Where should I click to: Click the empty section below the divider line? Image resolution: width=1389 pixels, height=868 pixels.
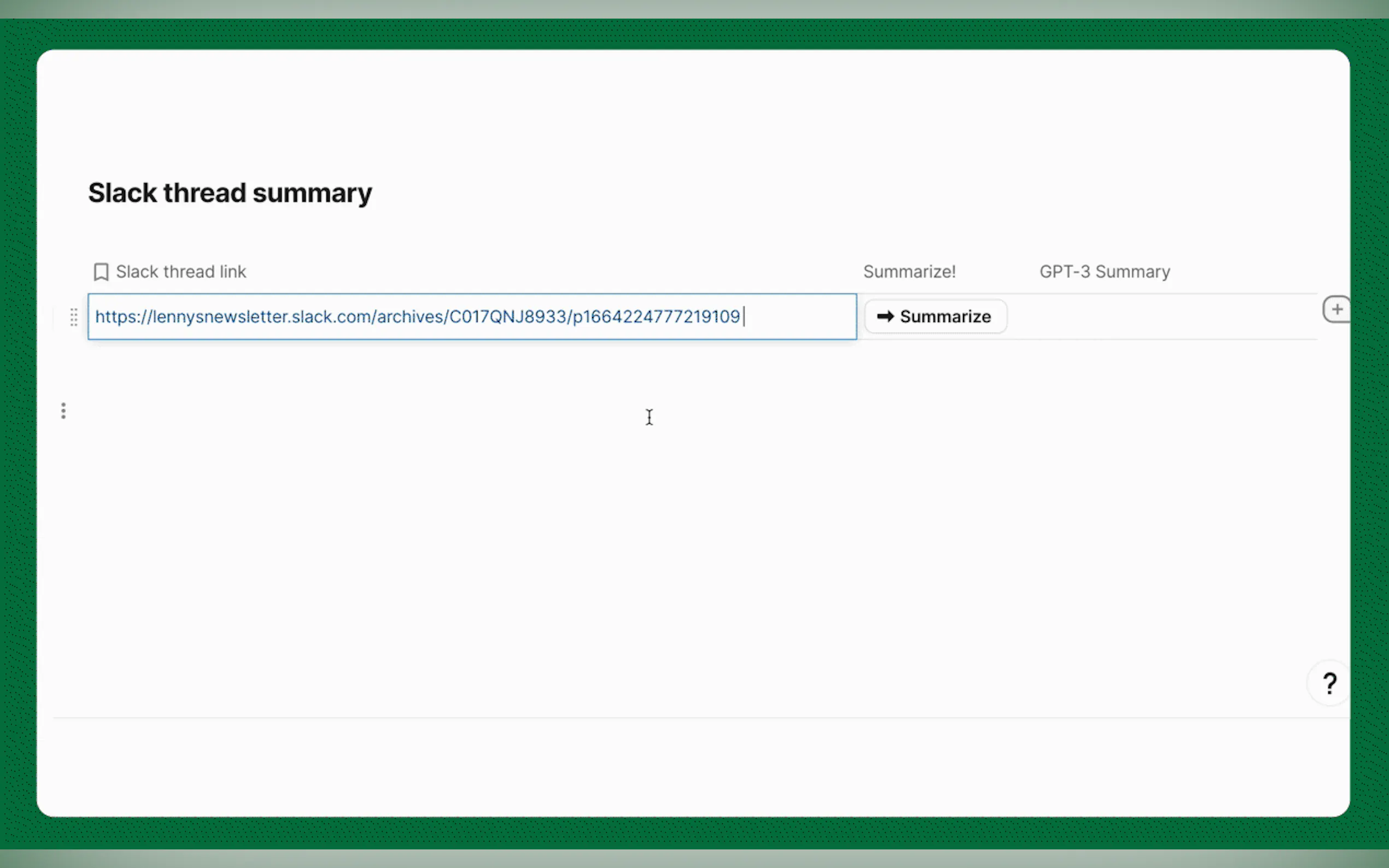[x=689, y=766]
